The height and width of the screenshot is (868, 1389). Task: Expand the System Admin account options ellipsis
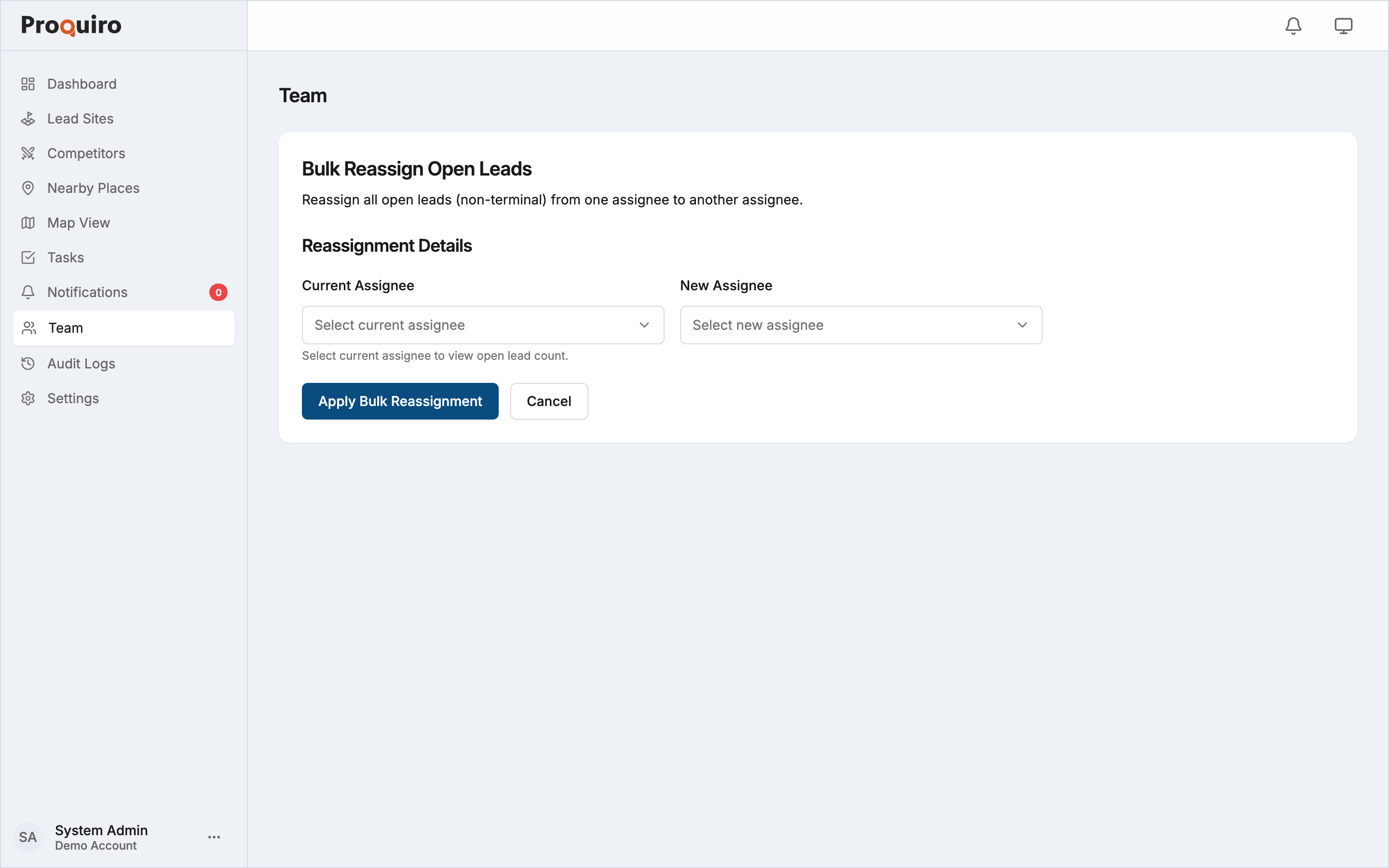click(x=214, y=837)
